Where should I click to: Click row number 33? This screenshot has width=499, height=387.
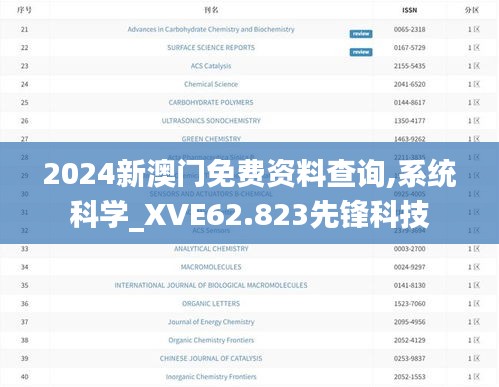pos(24,249)
